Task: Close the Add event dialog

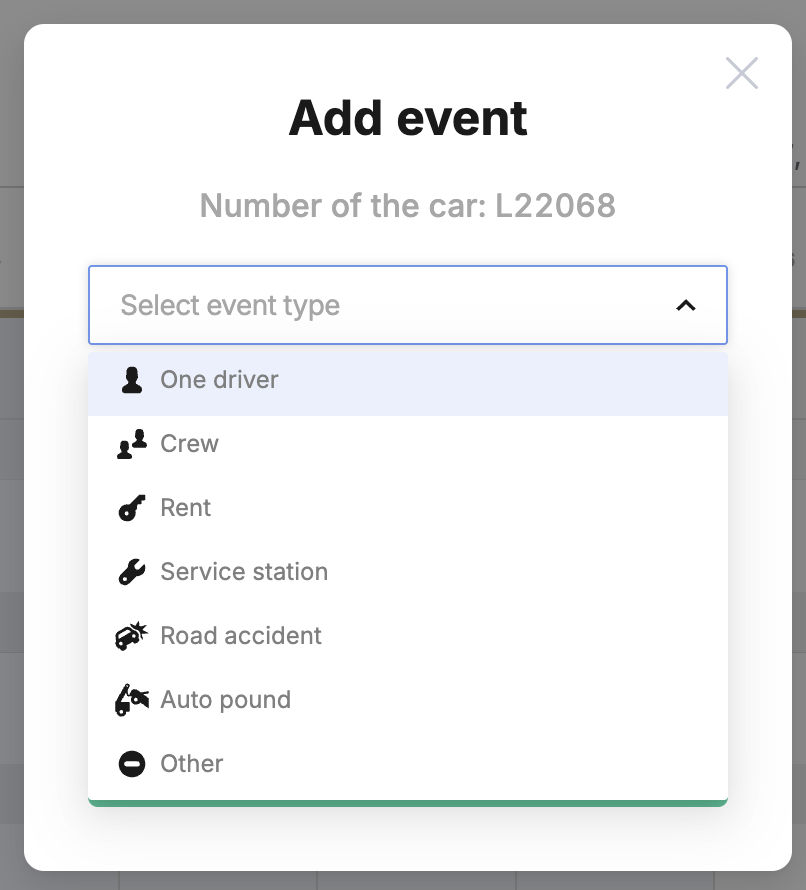Action: (x=742, y=73)
